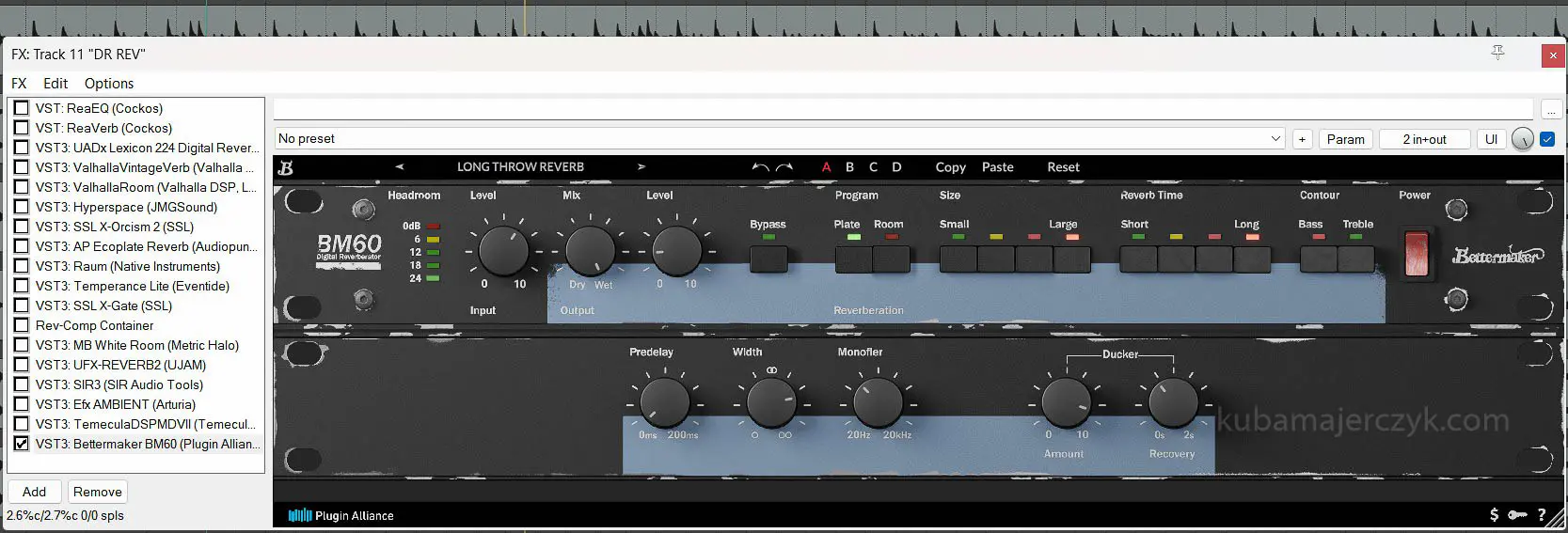Uncheck the Bettermaker BM60 plugin checkbox
Screen dimensions: 1568x533
(22, 444)
